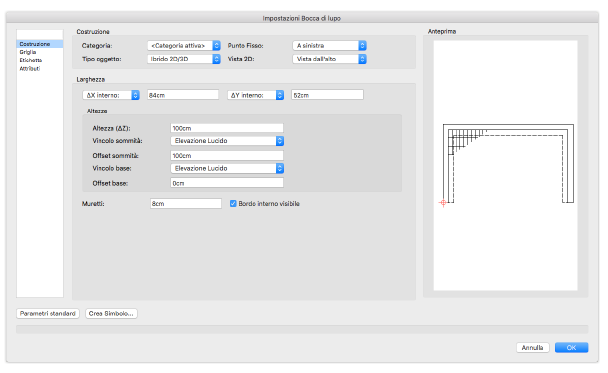608x373 pixels.
Task: Click the Altezza (ΔZ) 100cm field
Action: [x=227, y=128]
